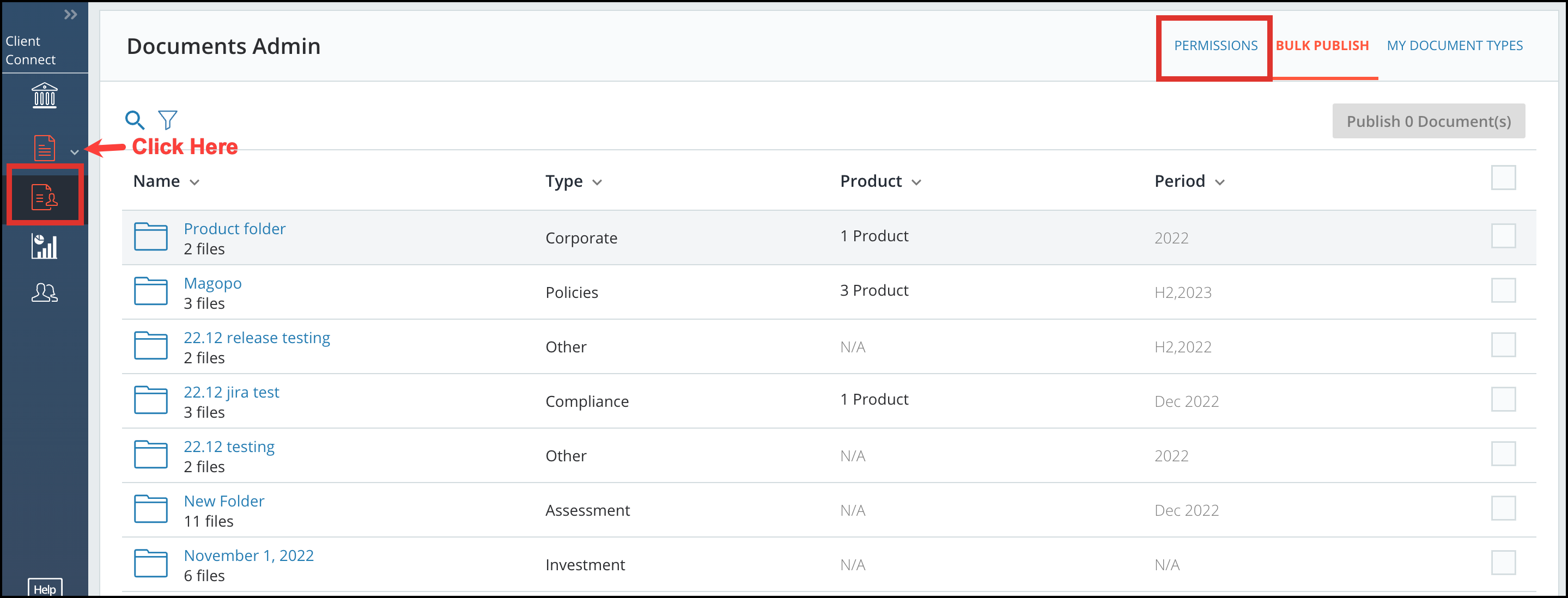Image resolution: width=1568 pixels, height=598 pixels.
Task: Open the 22.12 jira test link
Action: (x=232, y=392)
